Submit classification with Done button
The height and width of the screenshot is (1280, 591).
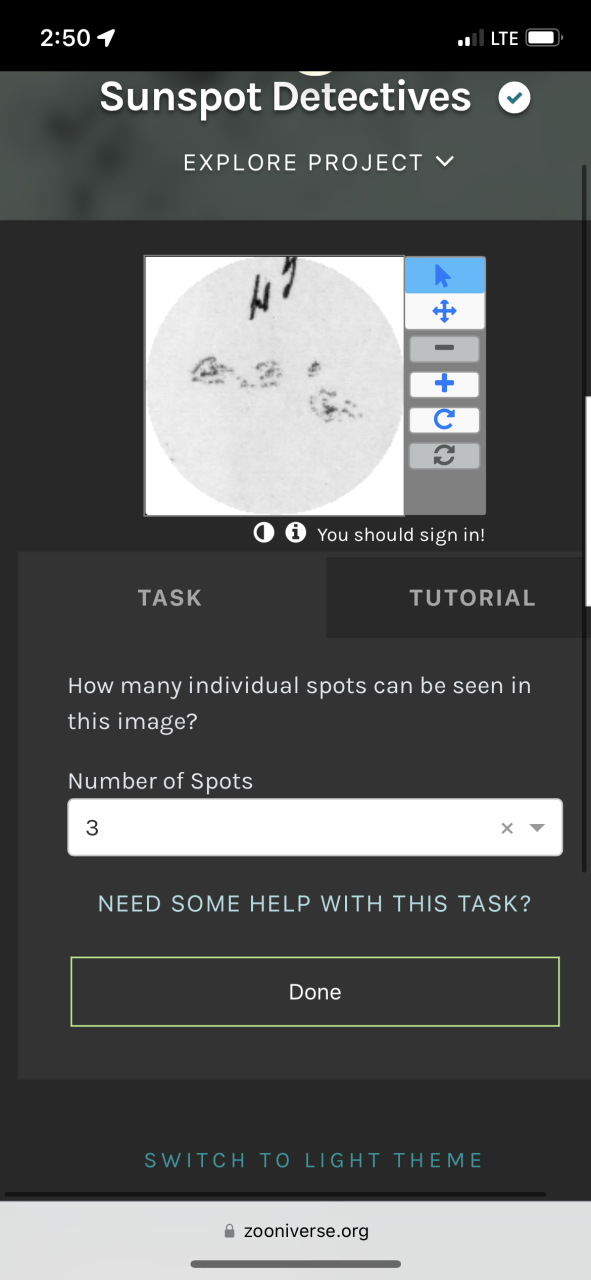click(x=315, y=992)
